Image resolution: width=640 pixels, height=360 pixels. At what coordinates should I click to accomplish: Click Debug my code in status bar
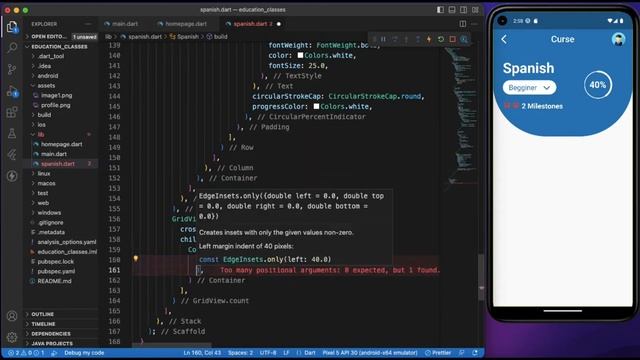point(84,353)
